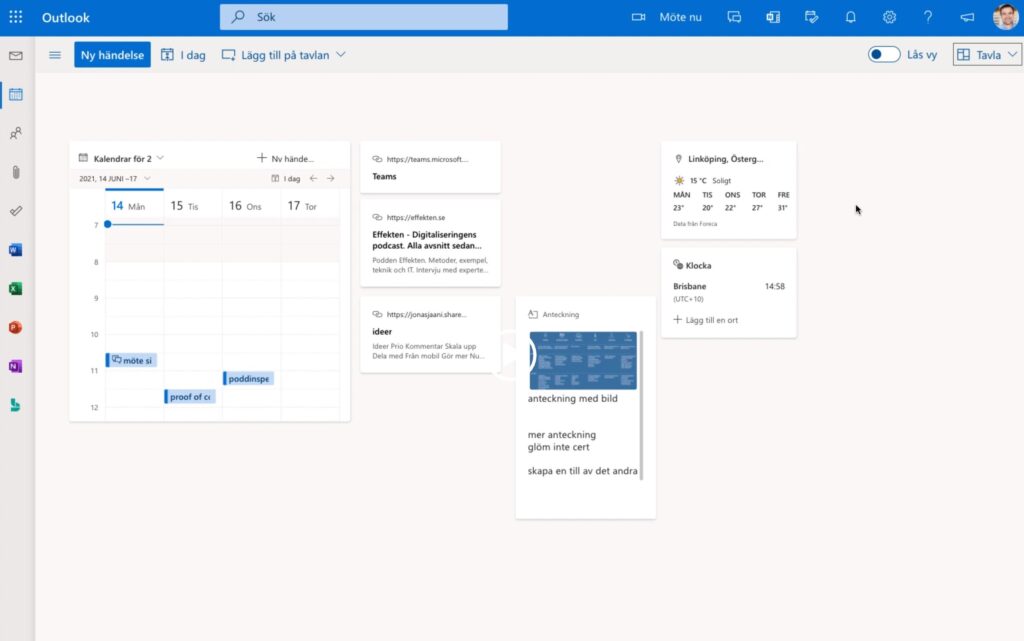Click the Ny händelse button
The width and height of the screenshot is (1024, 641).
(112, 55)
